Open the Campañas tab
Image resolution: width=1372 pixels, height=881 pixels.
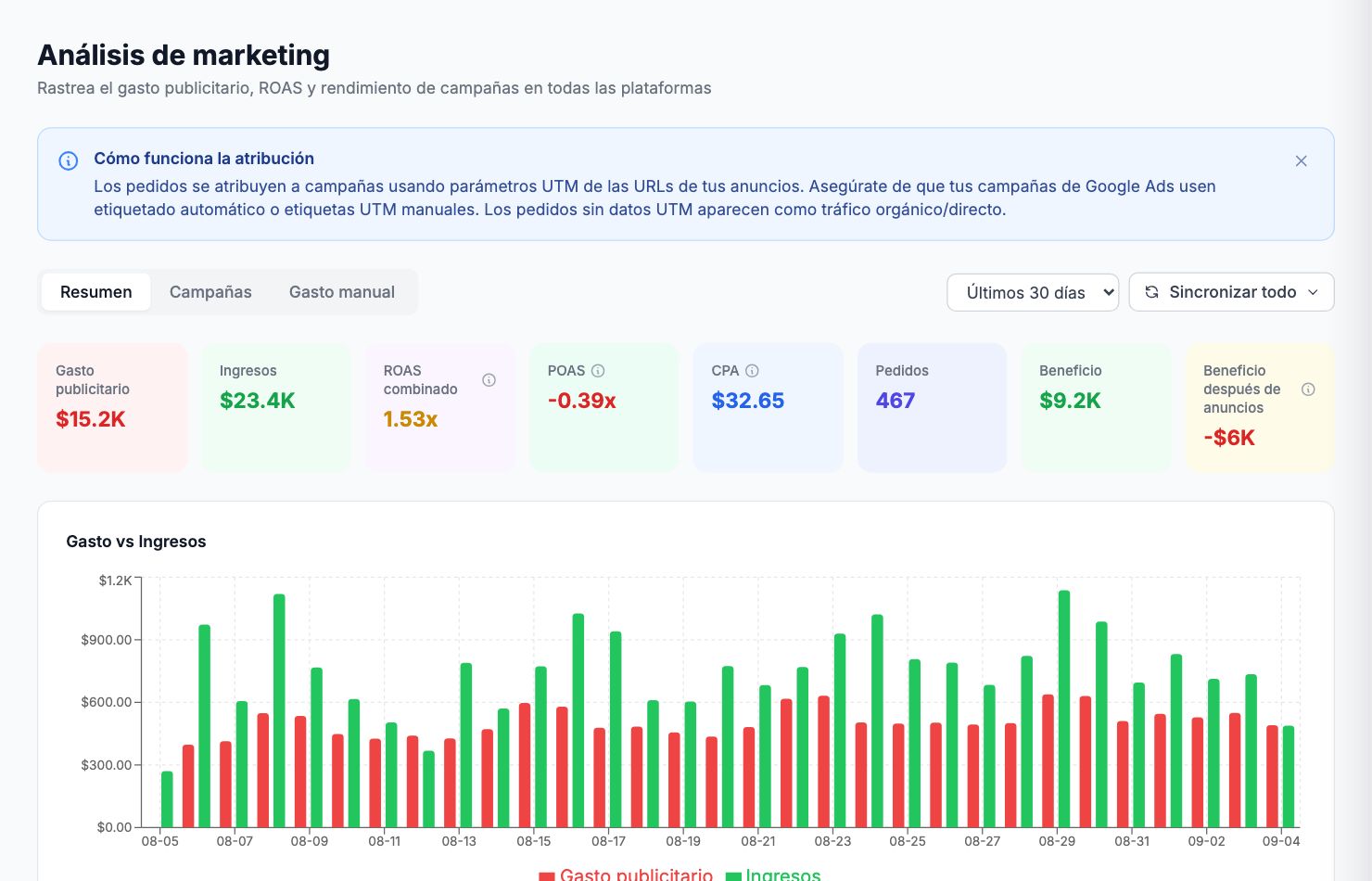coord(210,292)
